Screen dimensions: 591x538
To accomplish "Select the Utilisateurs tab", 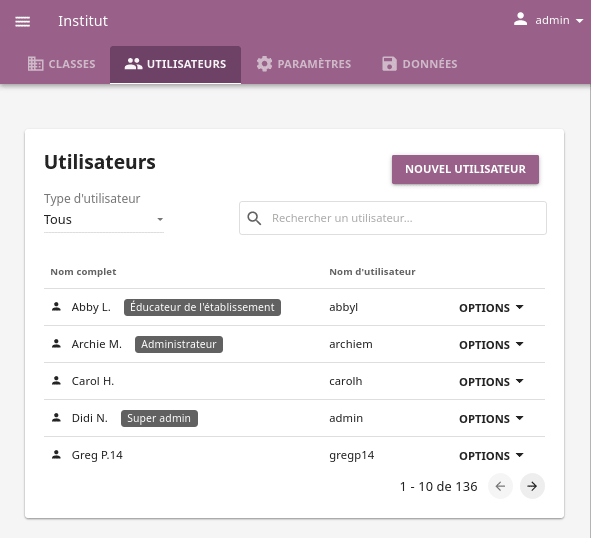I will coord(175,64).
